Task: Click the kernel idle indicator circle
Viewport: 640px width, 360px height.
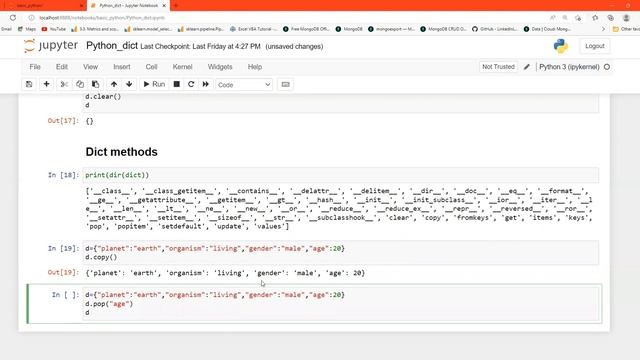Action: tap(607, 67)
